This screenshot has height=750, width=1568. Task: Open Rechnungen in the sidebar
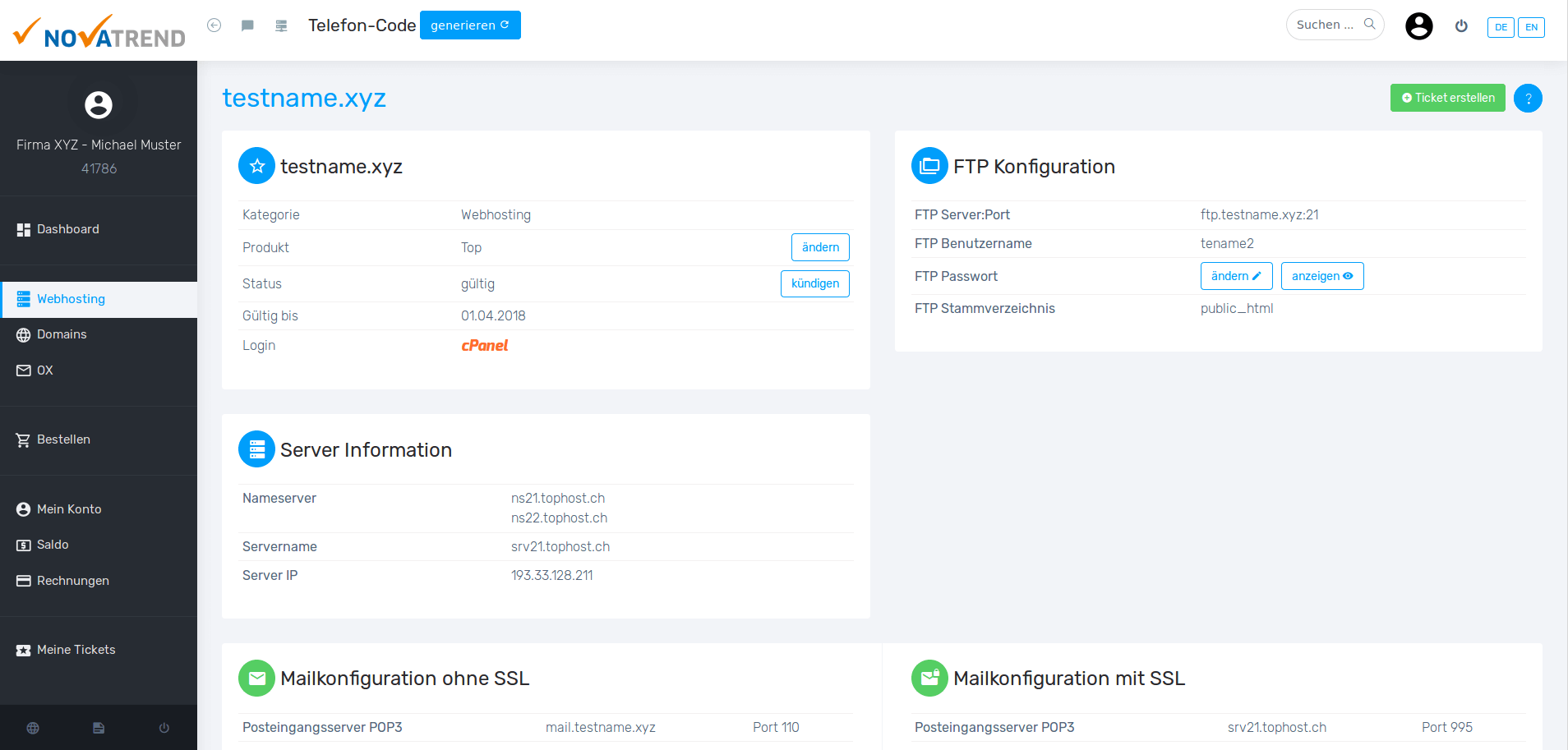pos(72,581)
